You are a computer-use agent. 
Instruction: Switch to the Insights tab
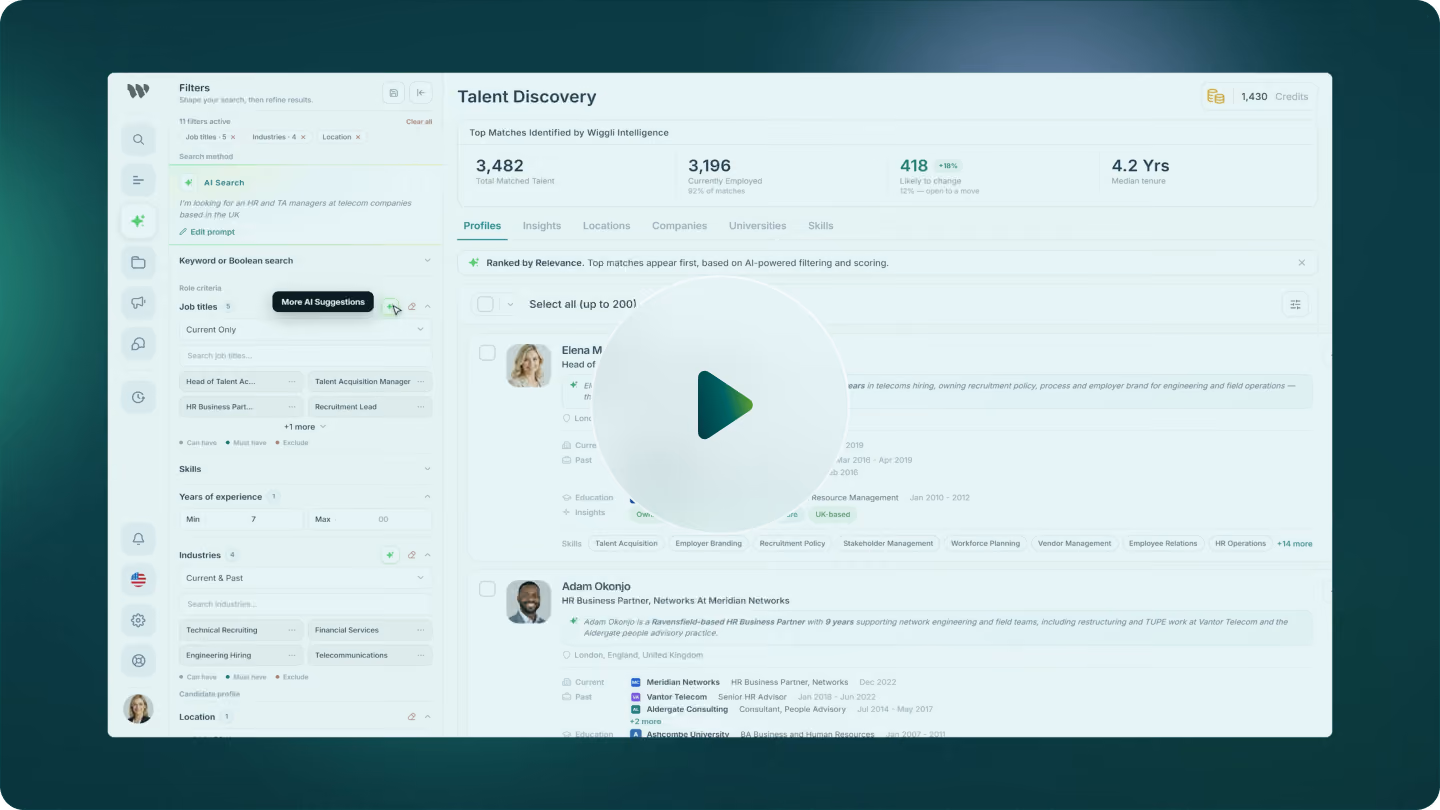(542, 226)
